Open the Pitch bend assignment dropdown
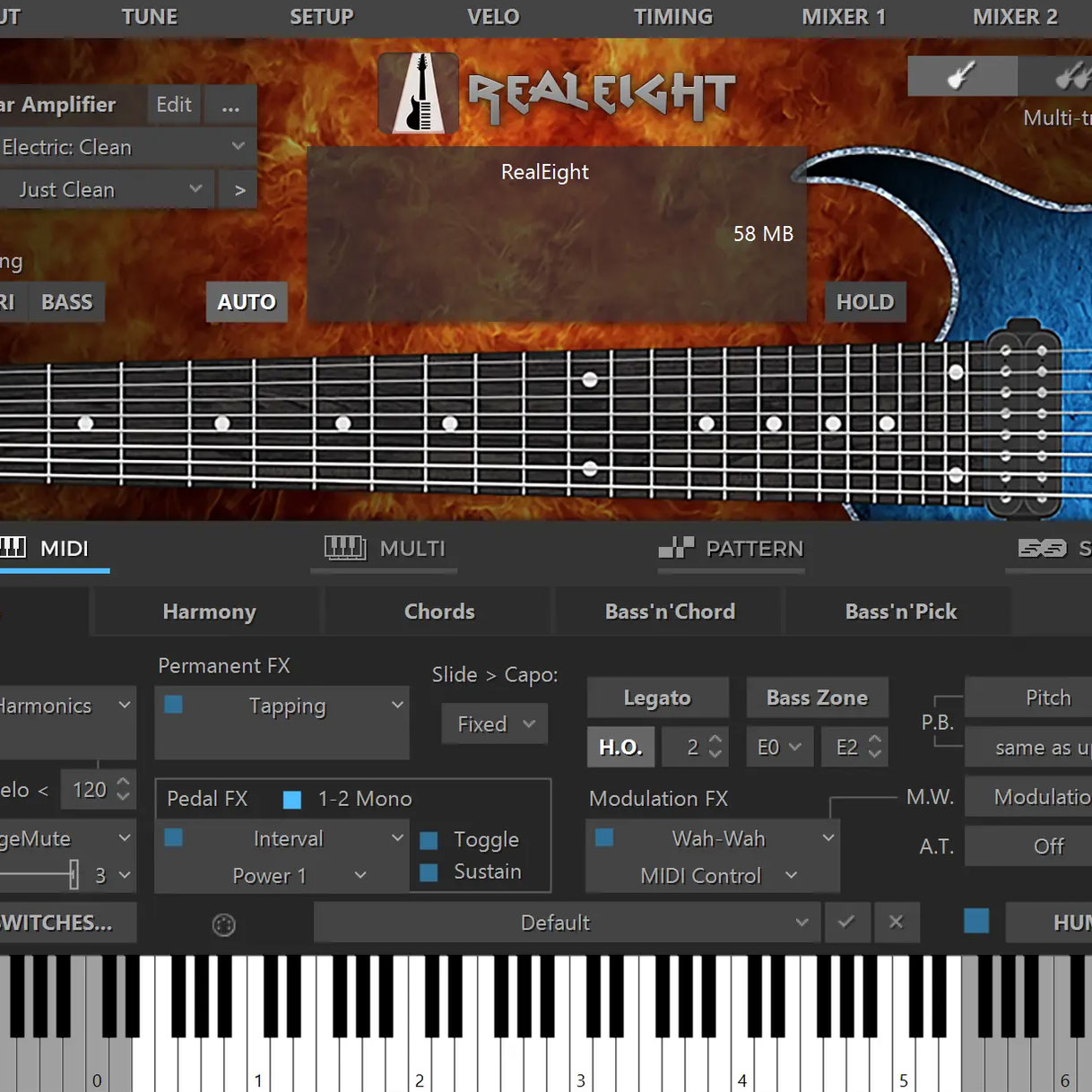 pyautogui.click(x=1028, y=698)
